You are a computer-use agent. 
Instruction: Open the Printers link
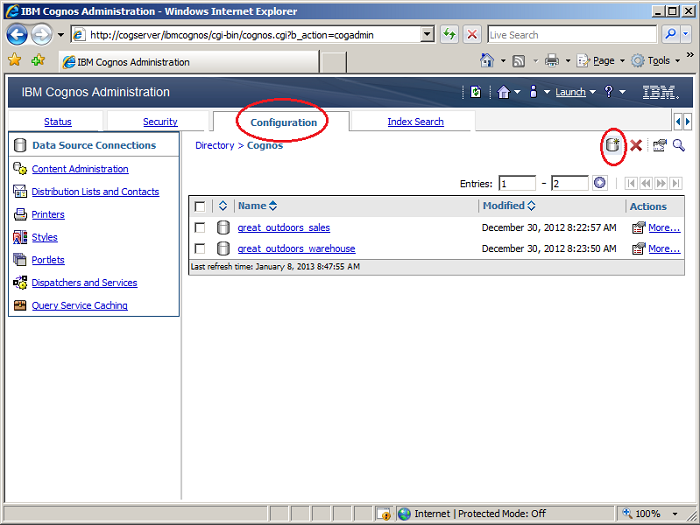pos(48,214)
